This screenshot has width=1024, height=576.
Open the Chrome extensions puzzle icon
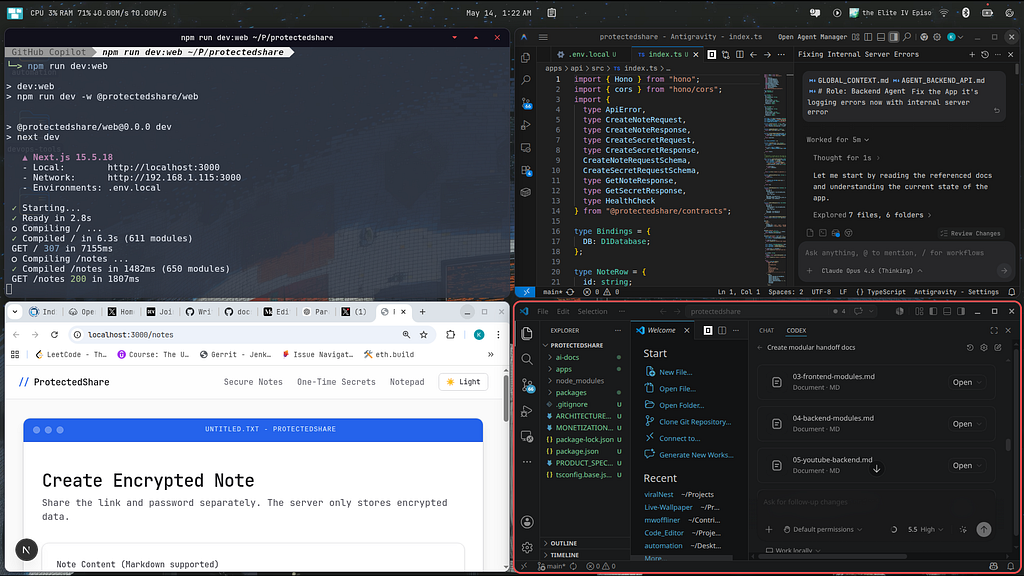point(451,334)
